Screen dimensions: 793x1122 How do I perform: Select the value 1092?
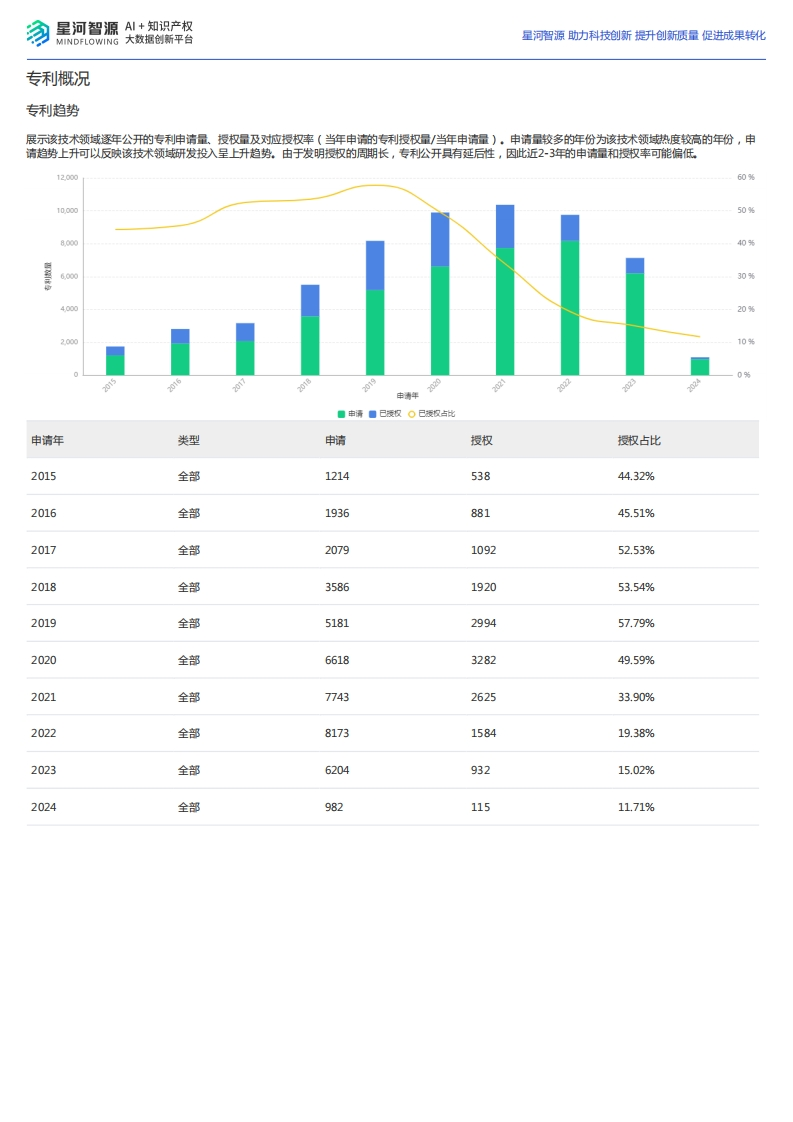point(484,550)
